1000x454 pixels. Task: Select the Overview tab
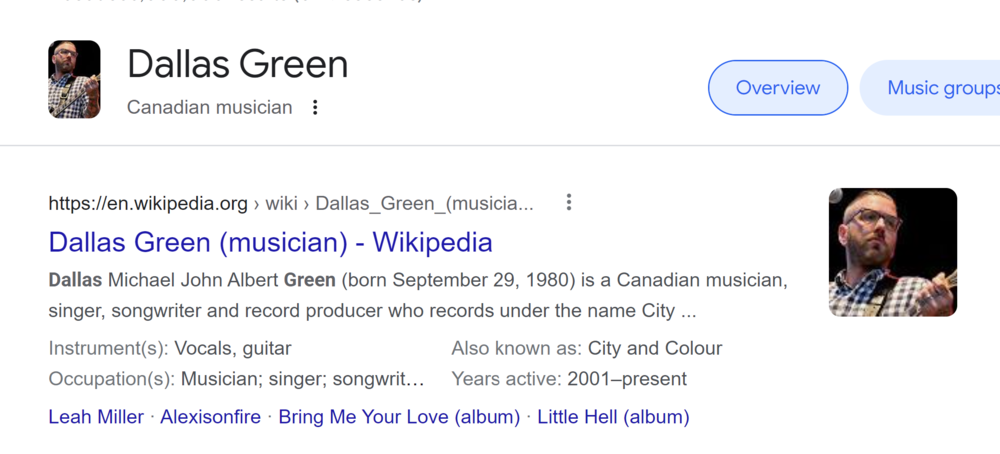(x=777, y=88)
